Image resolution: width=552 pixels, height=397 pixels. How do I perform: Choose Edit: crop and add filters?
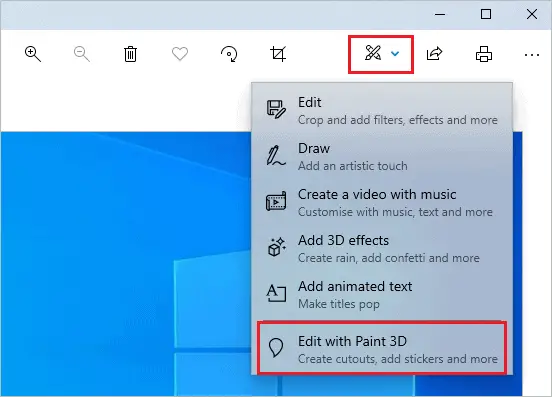pos(382,110)
